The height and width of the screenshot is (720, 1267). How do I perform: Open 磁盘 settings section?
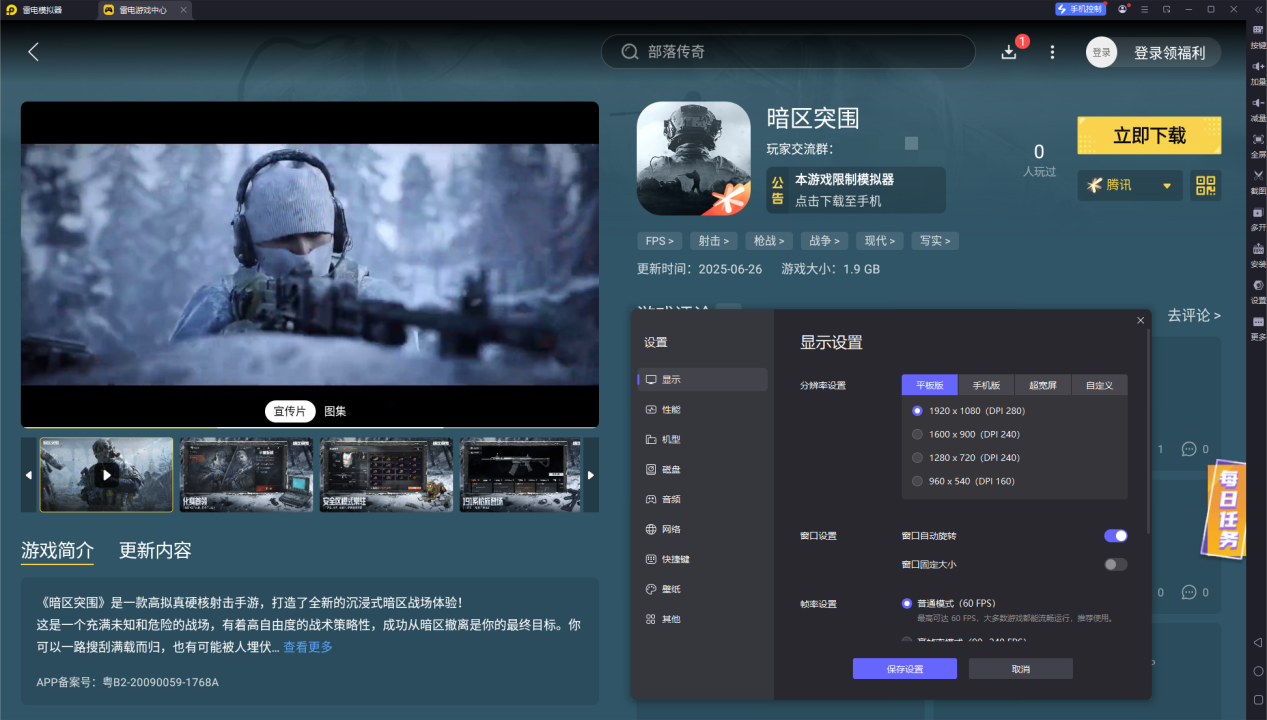[x=702, y=469]
